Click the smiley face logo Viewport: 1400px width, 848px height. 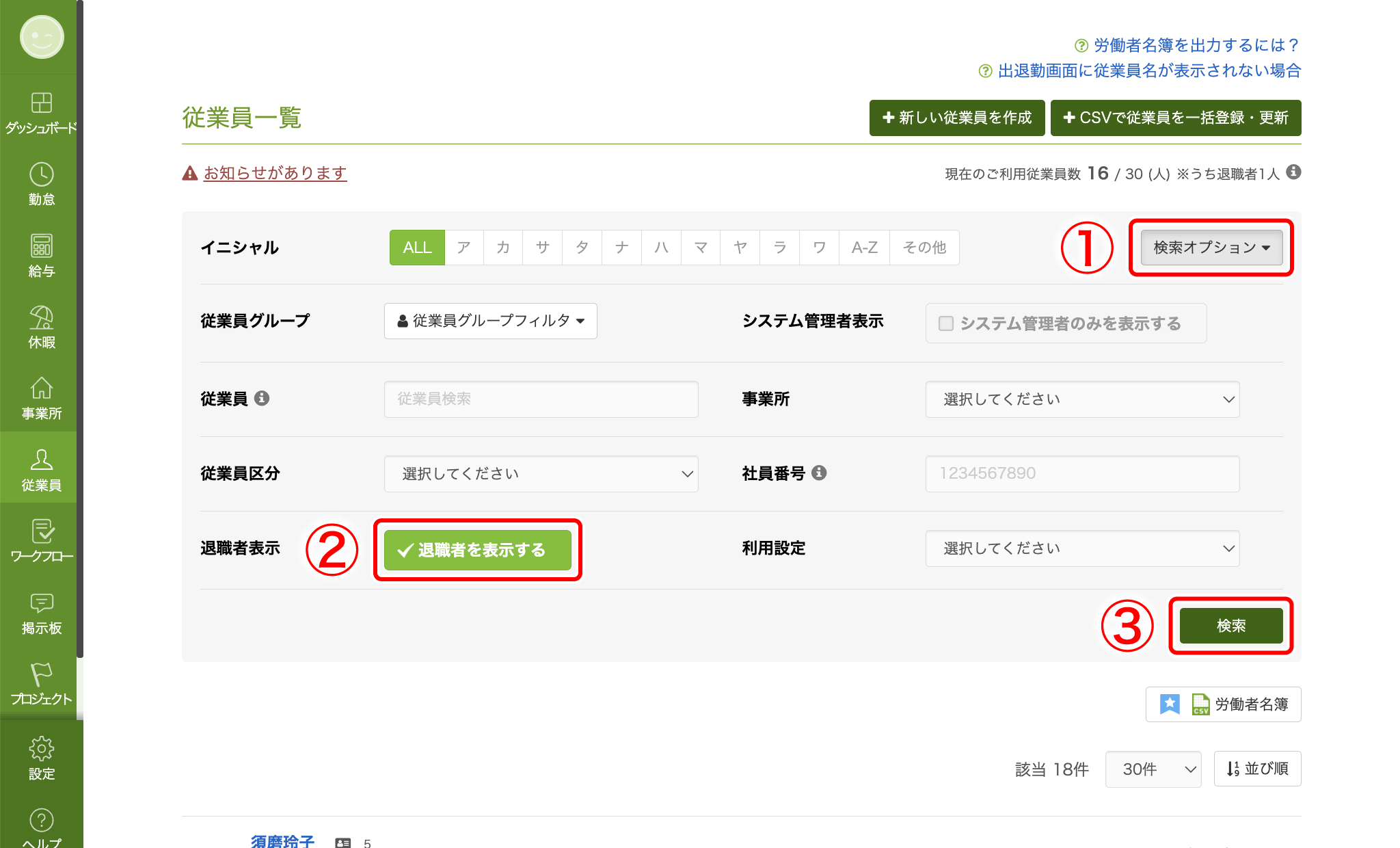pos(42,37)
